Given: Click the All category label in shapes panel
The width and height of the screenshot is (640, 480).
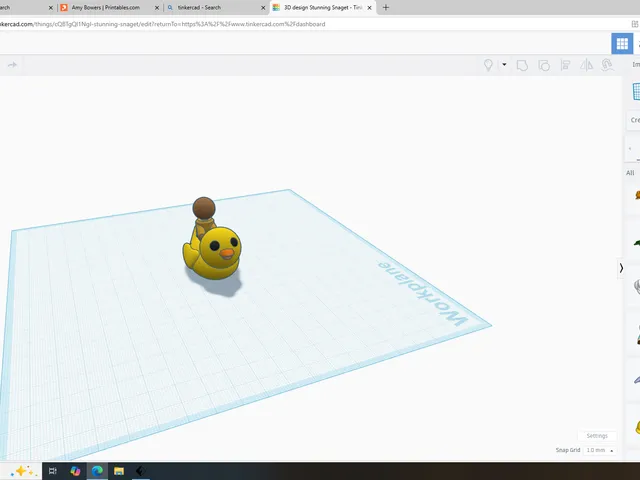Looking at the screenshot, I should (630, 173).
